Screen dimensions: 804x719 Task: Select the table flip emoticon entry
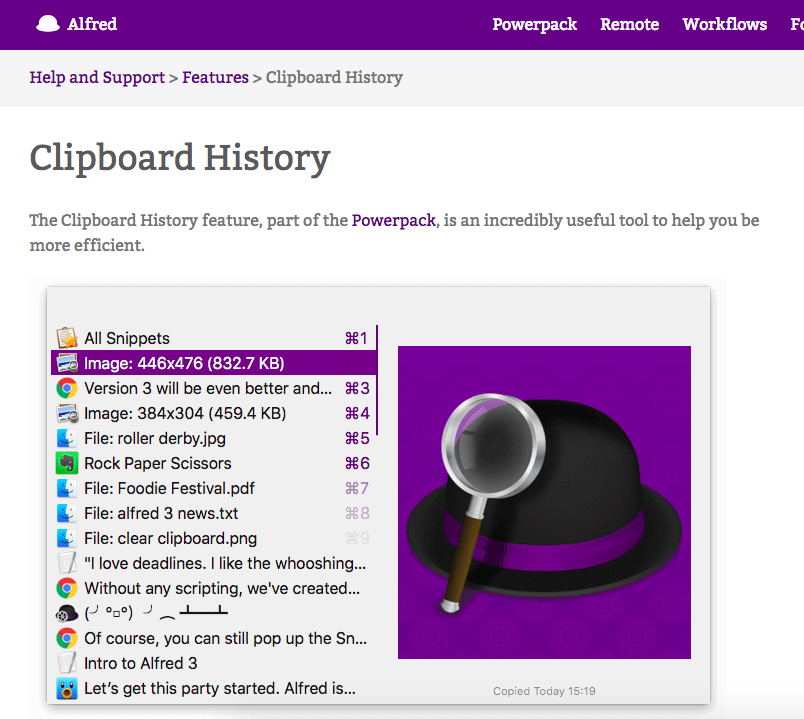(x=156, y=612)
